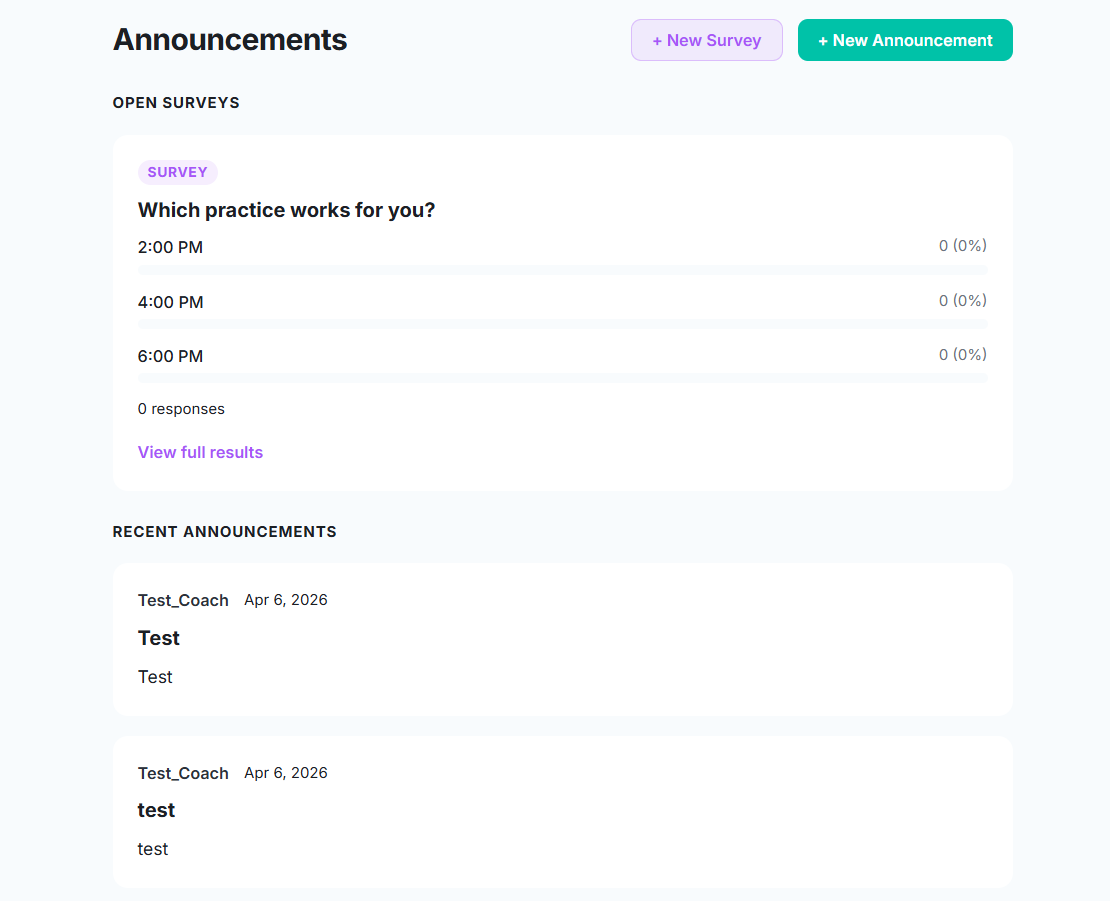
Task: Click the Apr 6, 2026 date on the second announcement
Action: pos(286,772)
